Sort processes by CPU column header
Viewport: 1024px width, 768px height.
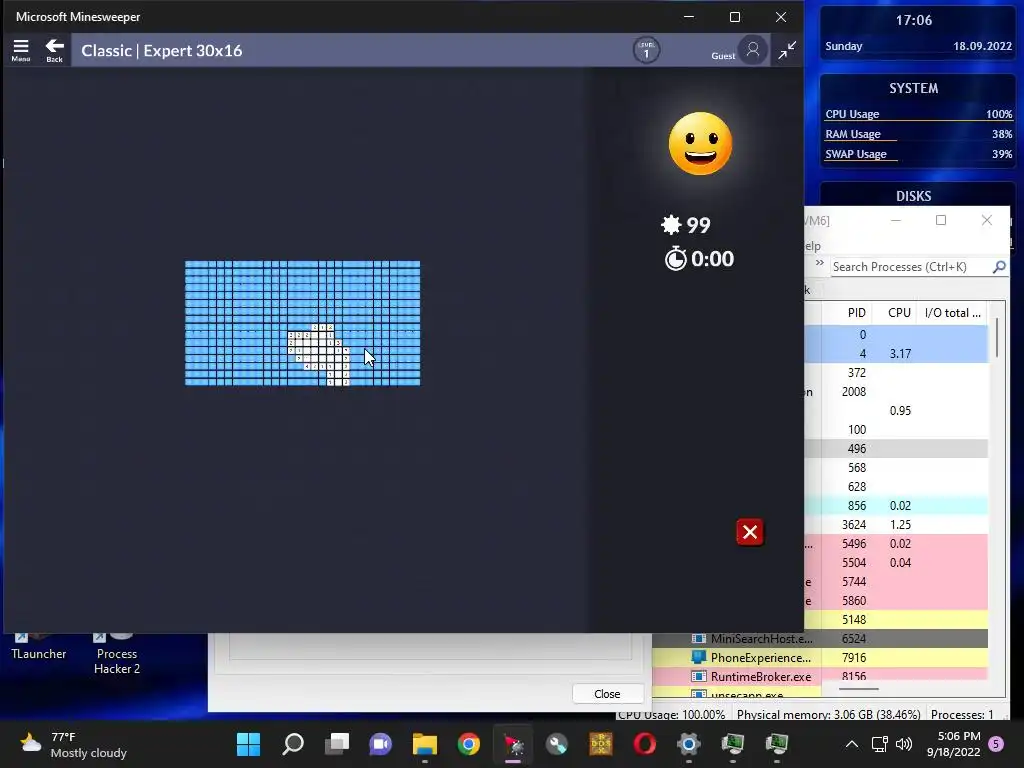click(x=899, y=313)
